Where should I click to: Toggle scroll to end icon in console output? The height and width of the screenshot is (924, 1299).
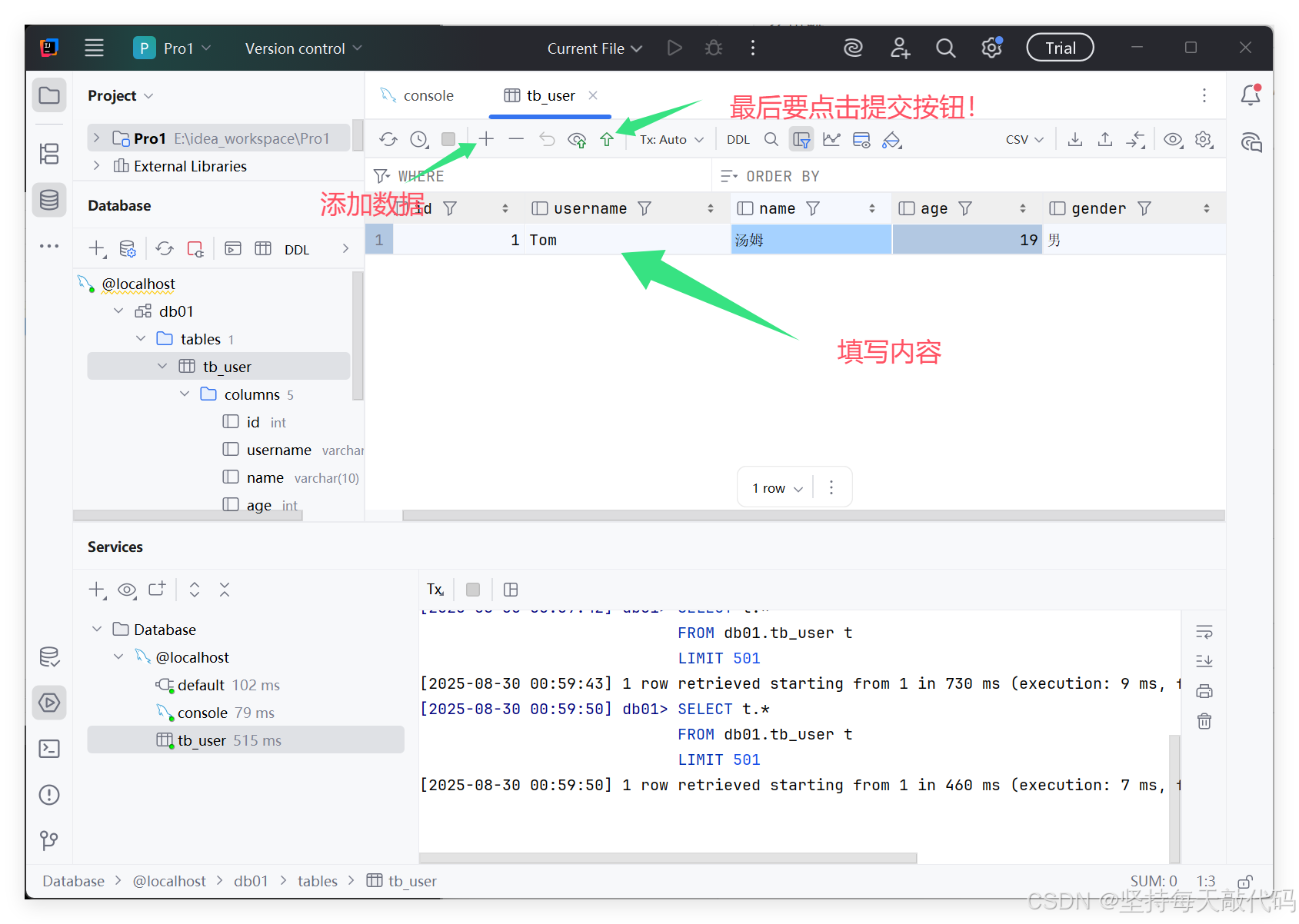pos(1204,661)
